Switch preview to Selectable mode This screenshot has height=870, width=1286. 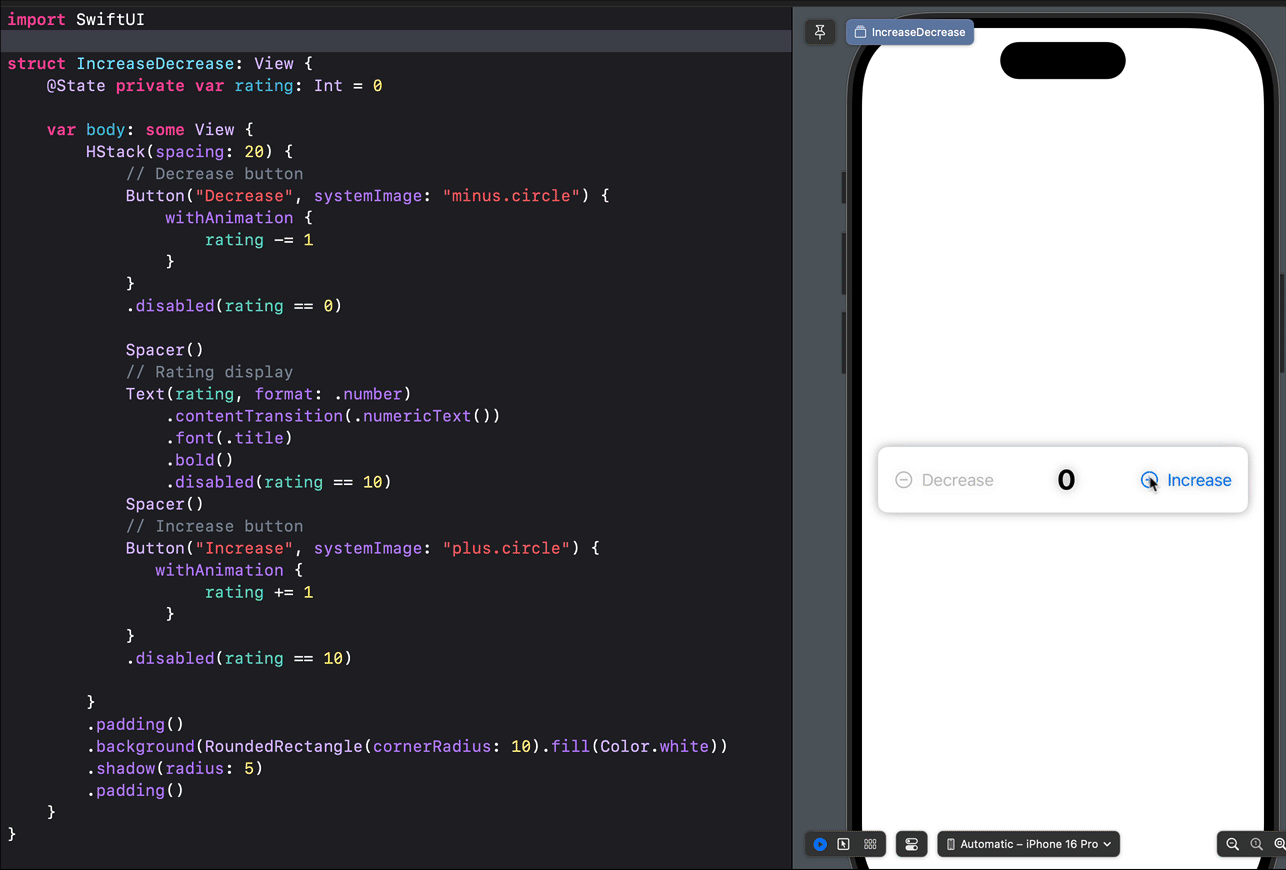coord(844,844)
